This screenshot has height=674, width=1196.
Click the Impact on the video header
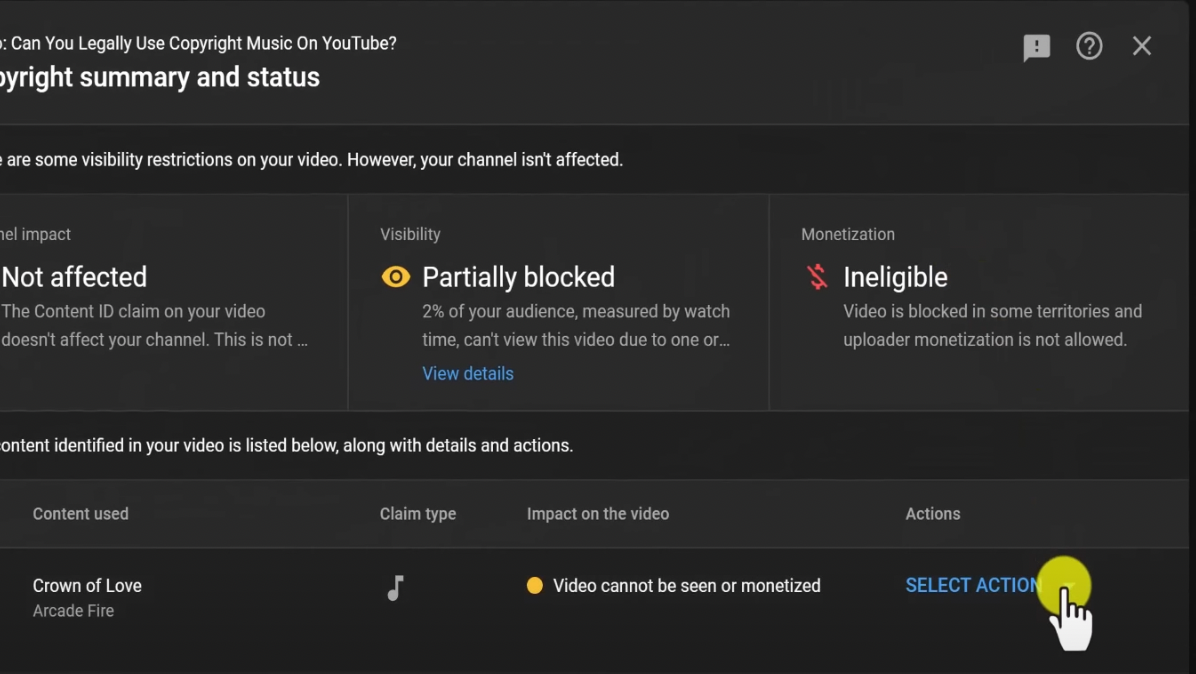pyautogui.click(x=598, y=514)
